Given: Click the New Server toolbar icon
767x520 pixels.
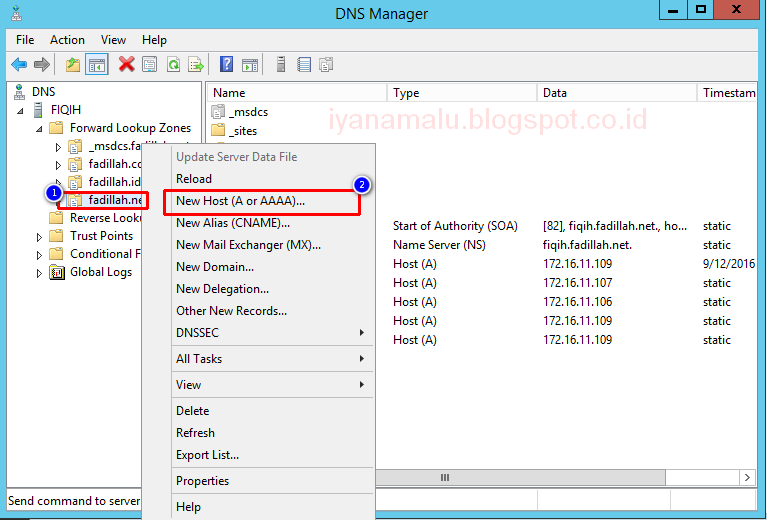Looking at the screenshot, I should 281,64.
